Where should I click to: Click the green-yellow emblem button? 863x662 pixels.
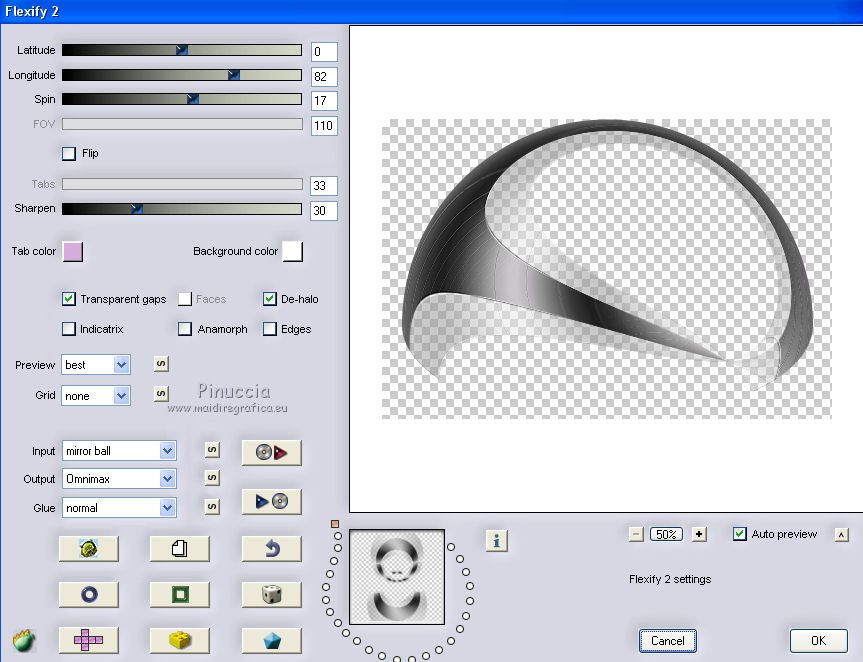click(89, 548)
